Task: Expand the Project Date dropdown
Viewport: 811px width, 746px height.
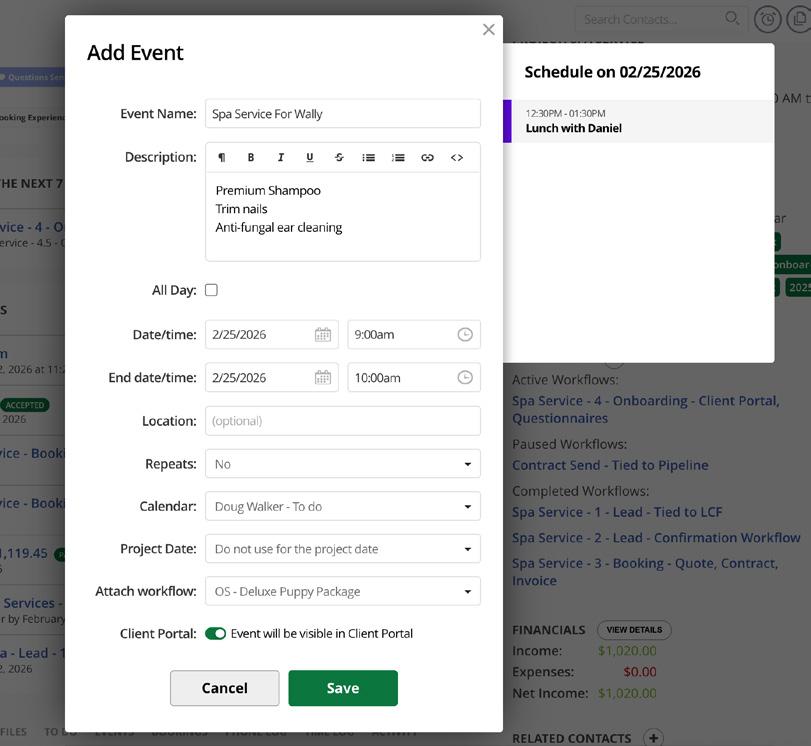Action: click(342, 549)
